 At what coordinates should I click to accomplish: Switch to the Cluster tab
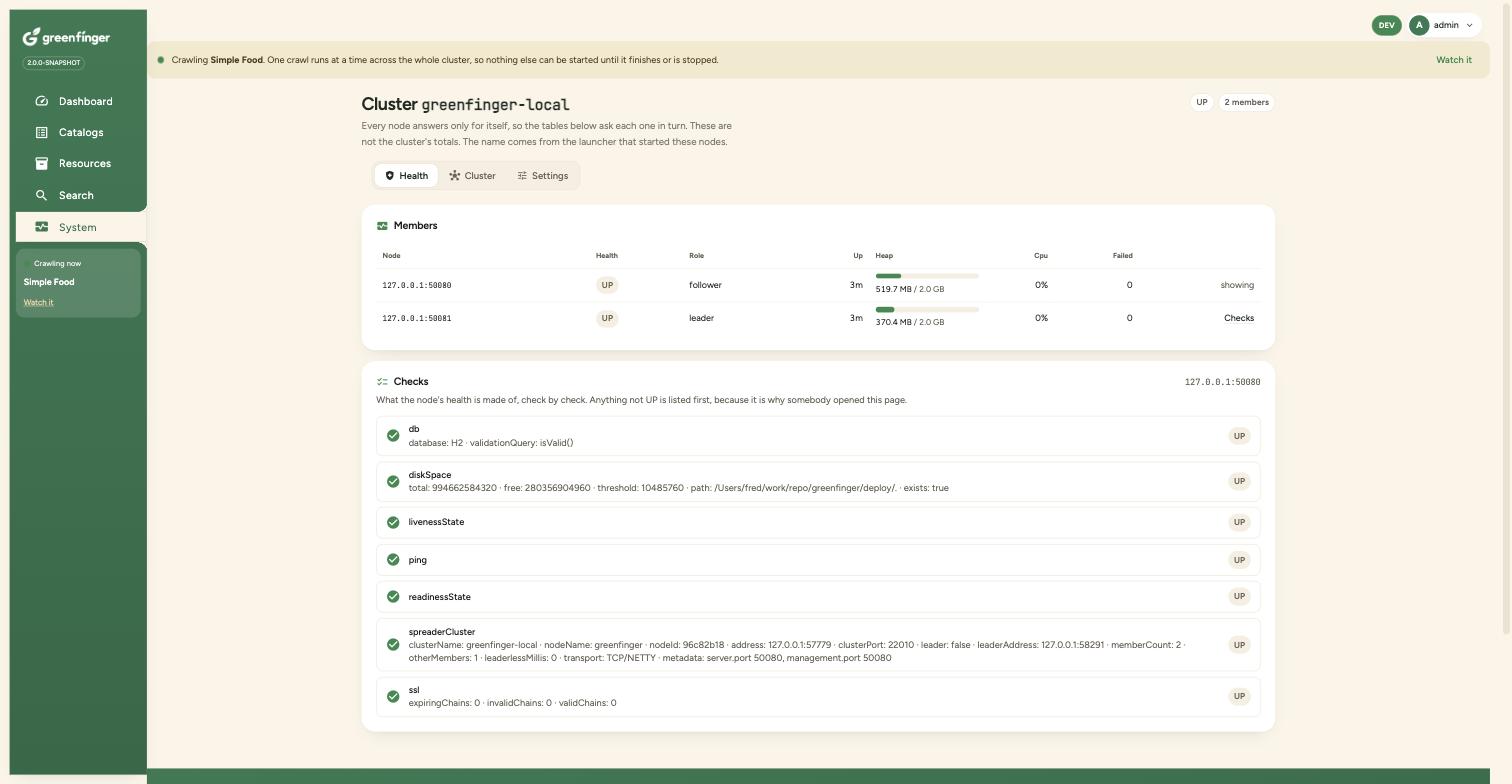[x=472, y=176]
